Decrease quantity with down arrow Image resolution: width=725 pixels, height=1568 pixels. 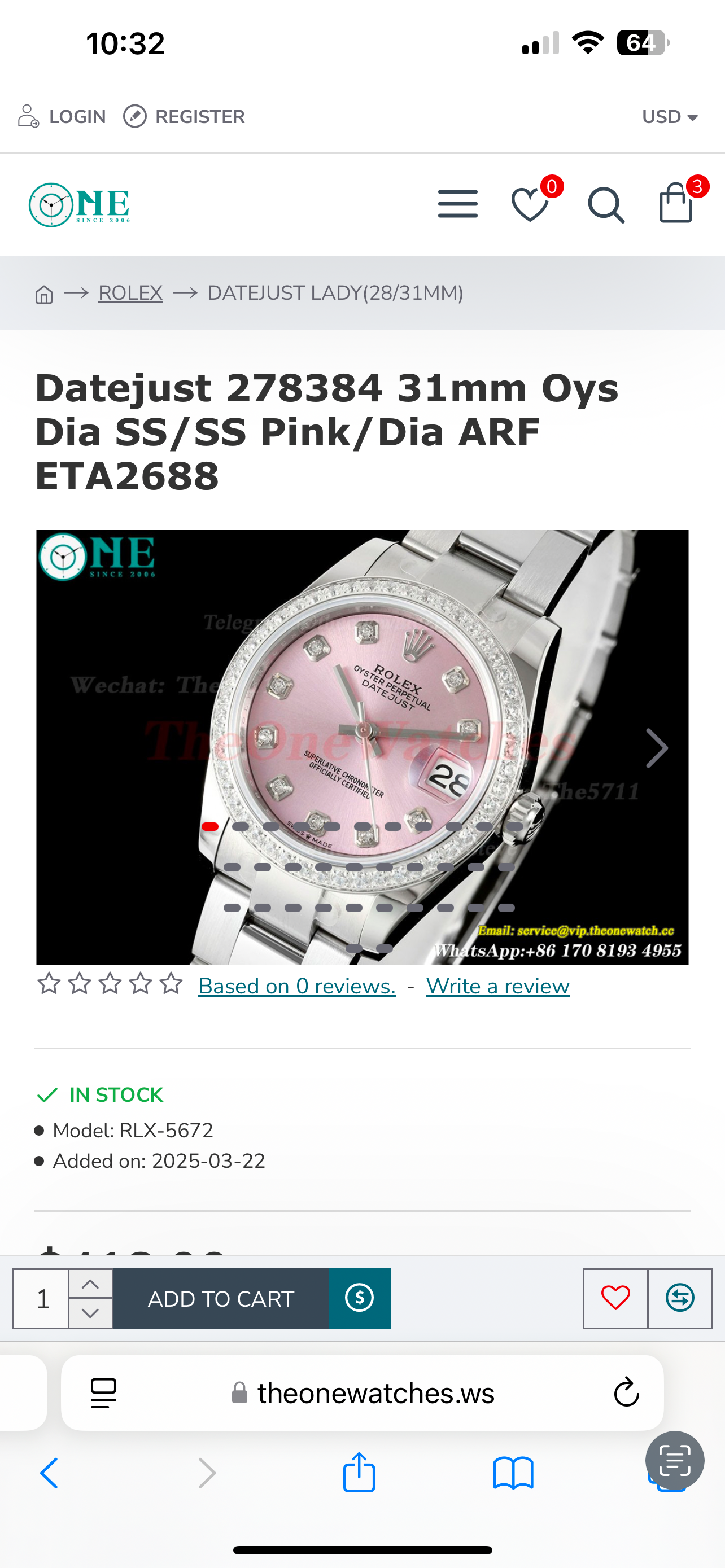coord(90,1313)
